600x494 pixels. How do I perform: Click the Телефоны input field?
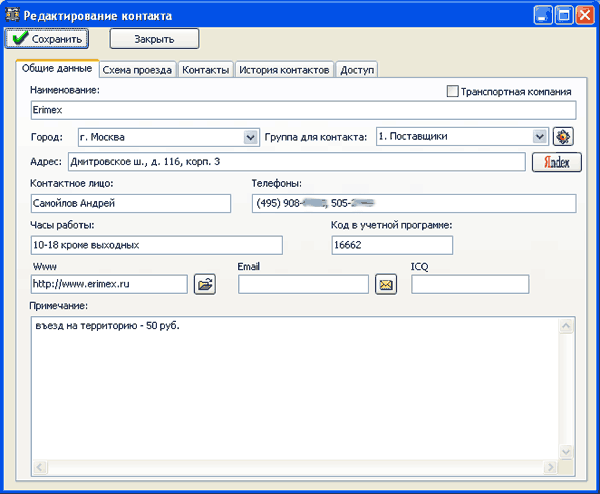click(x=414, y=203)
